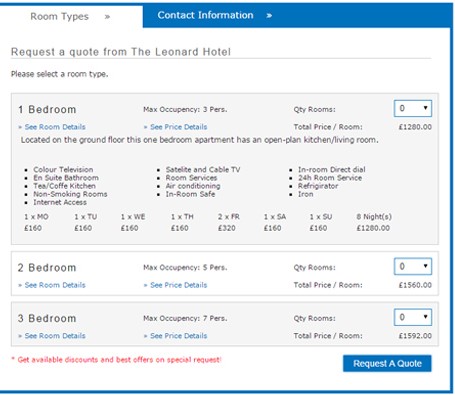The height and width of the screenshot is (395, 455).
Task: Open the 3 Bedroom quantity dropdown
Action: click(x=413, y=317)
